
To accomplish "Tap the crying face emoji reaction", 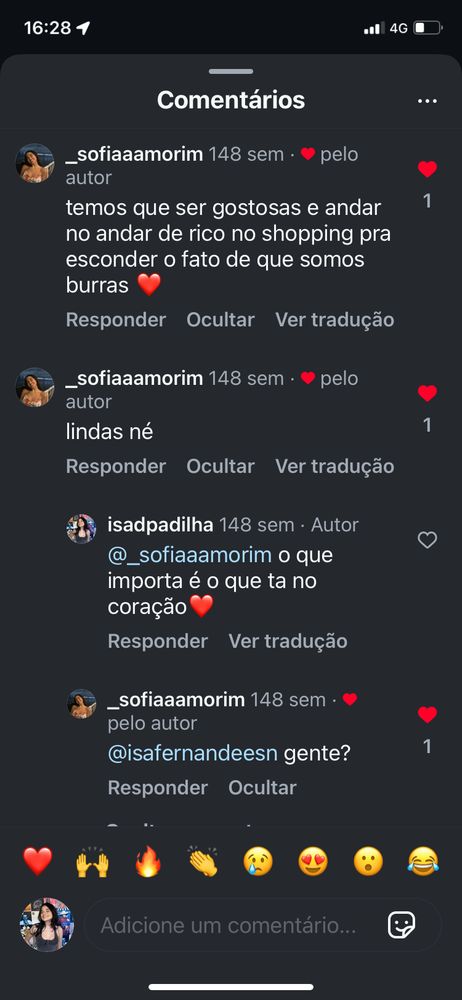I will (258, 862).
